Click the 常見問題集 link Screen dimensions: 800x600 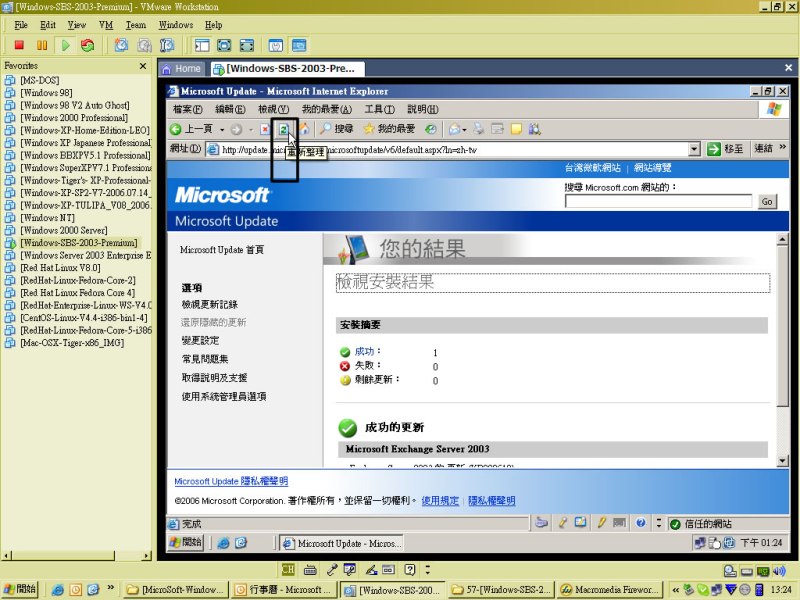pos(205,359)
